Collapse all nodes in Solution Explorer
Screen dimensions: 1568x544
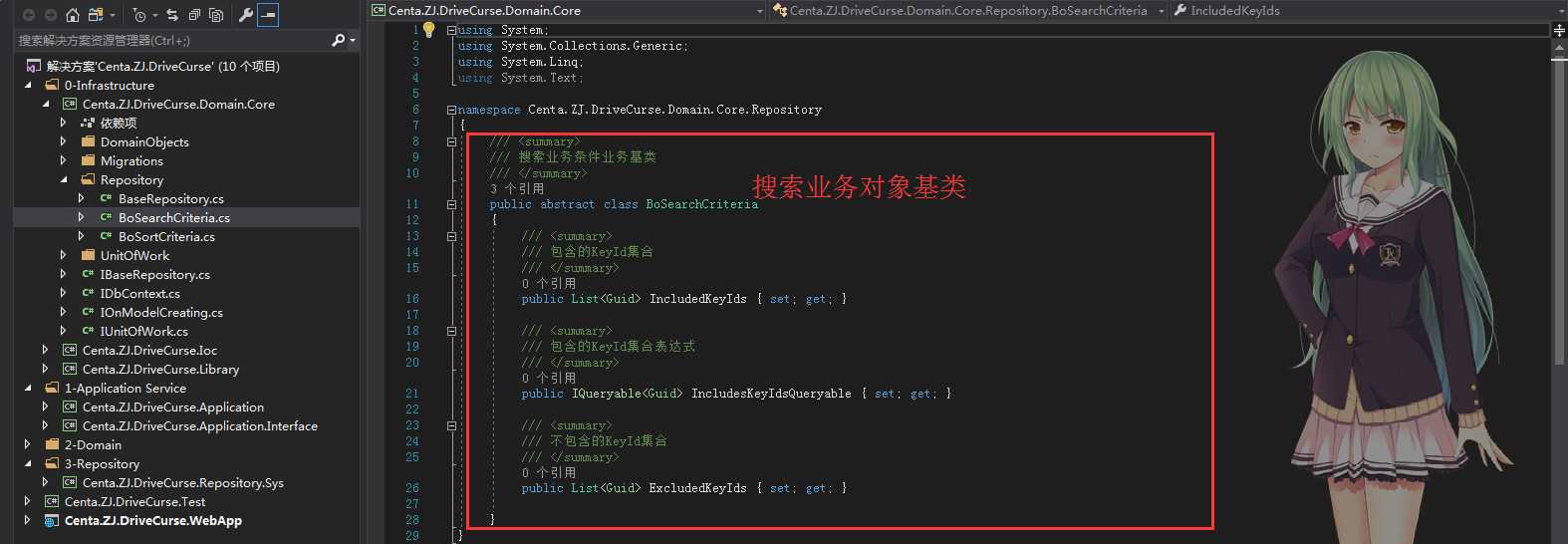[194, 15]
